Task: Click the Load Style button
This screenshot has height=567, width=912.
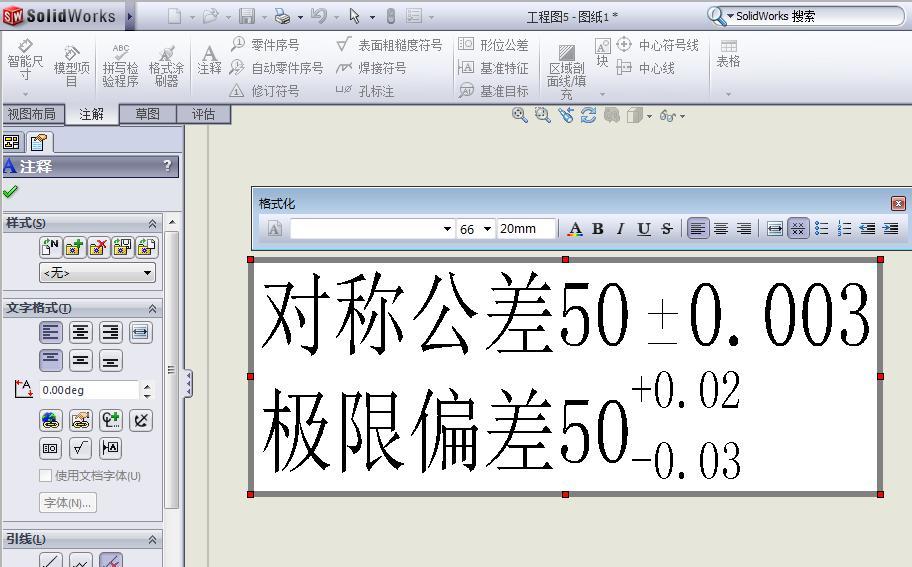Action: coord(145,247)
